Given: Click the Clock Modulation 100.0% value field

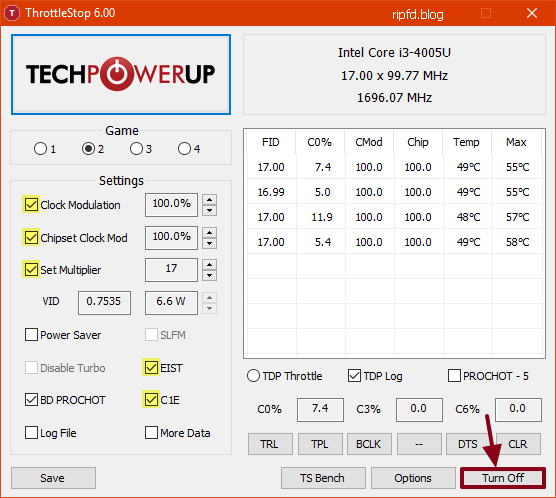Looking at the screenshot, I should point(171,205).
